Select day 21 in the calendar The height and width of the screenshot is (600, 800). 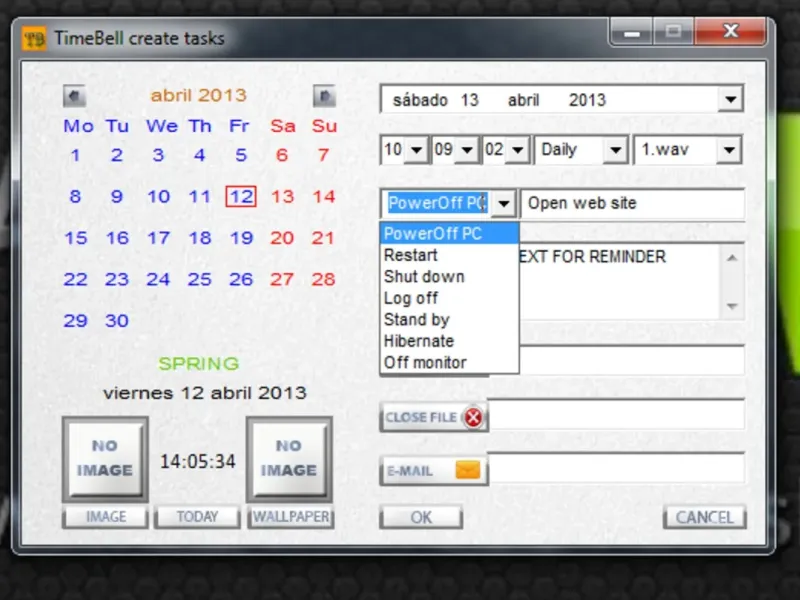pos(323,238)
